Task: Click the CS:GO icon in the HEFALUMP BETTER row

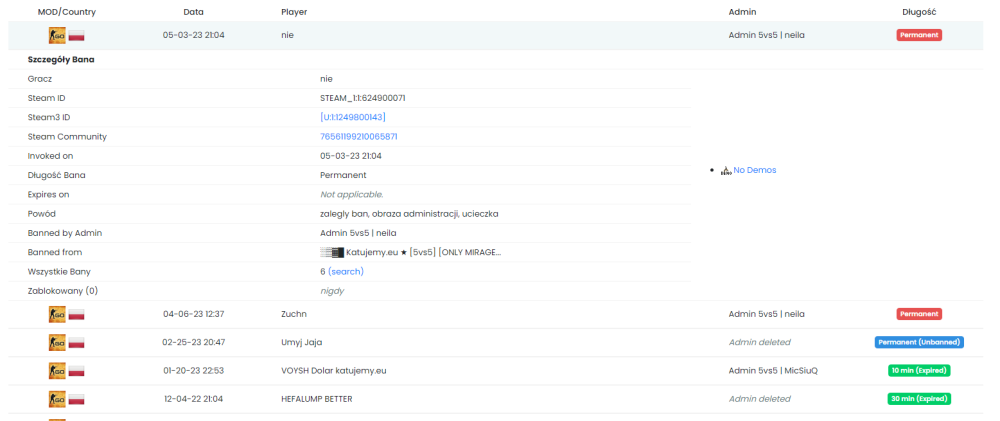Action: [x=57, y=399]
